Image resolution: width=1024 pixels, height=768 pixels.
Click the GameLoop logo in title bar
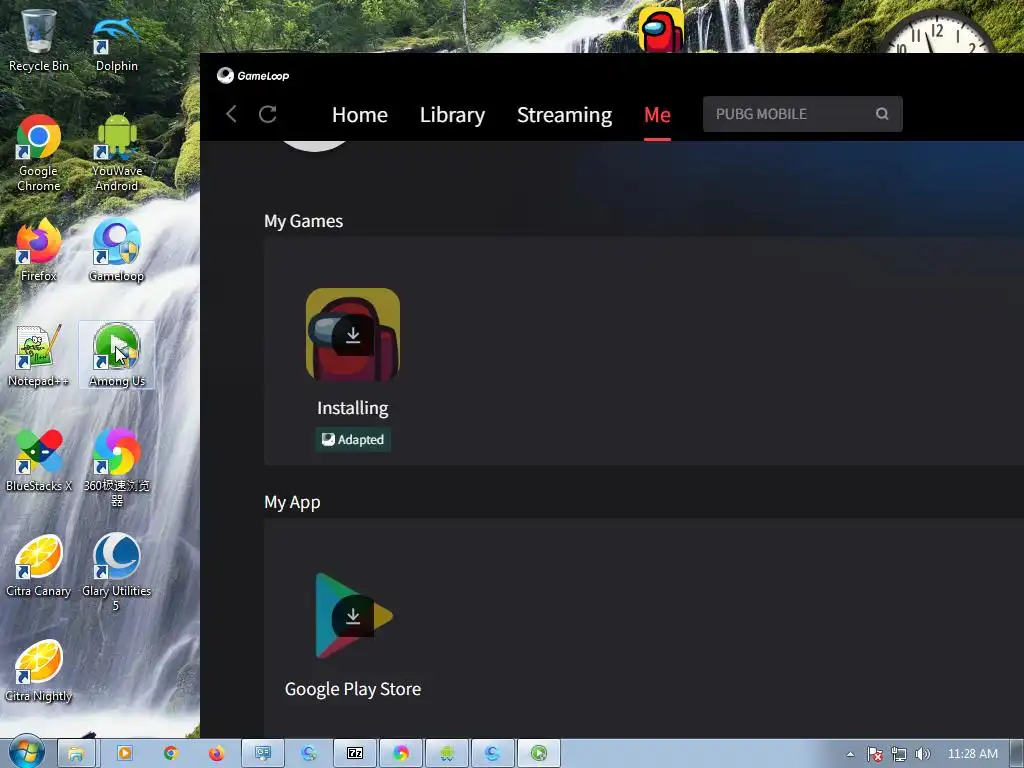point(253,76)
